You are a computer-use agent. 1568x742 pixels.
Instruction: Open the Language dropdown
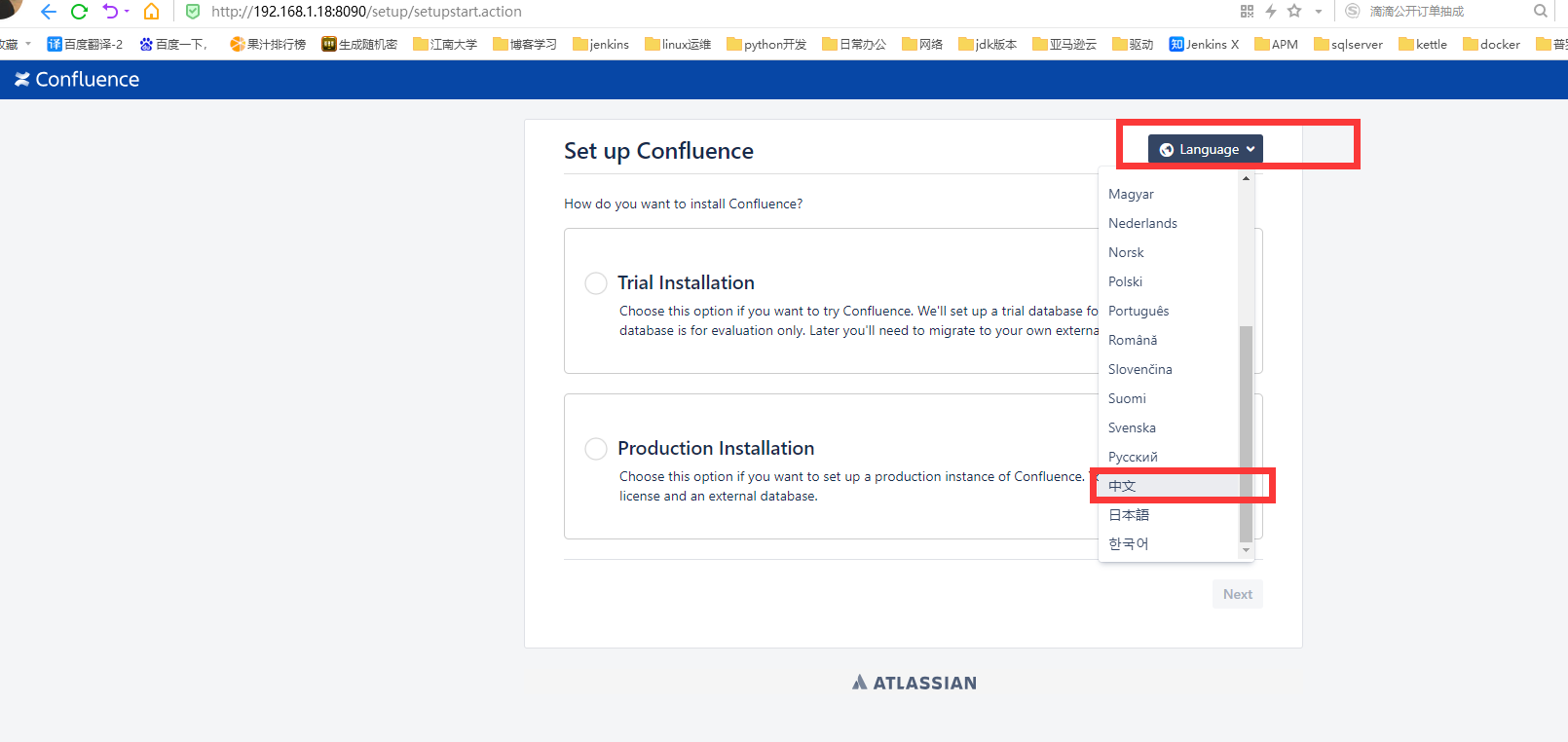(x=1206, y=149)
